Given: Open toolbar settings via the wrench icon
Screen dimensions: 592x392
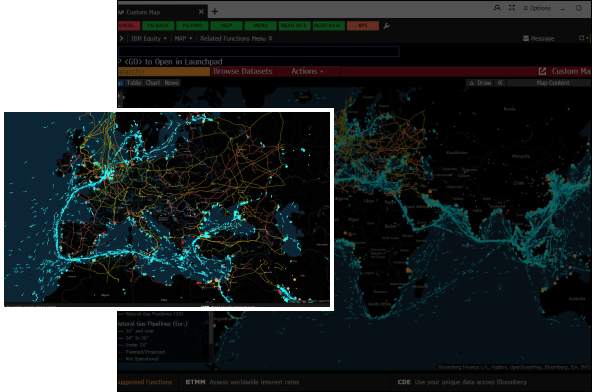Looking at the screenshot, I should point(386,26).
